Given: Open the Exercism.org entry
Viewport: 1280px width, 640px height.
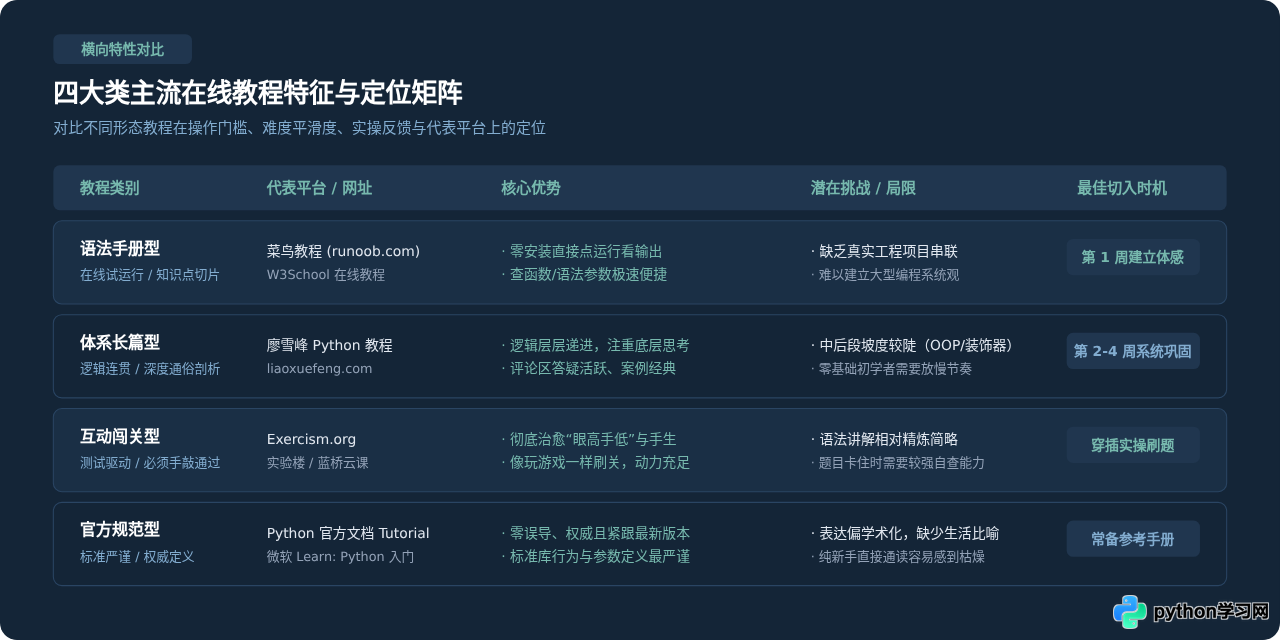Looking at the screenshot, I should (x=311, y=439).
